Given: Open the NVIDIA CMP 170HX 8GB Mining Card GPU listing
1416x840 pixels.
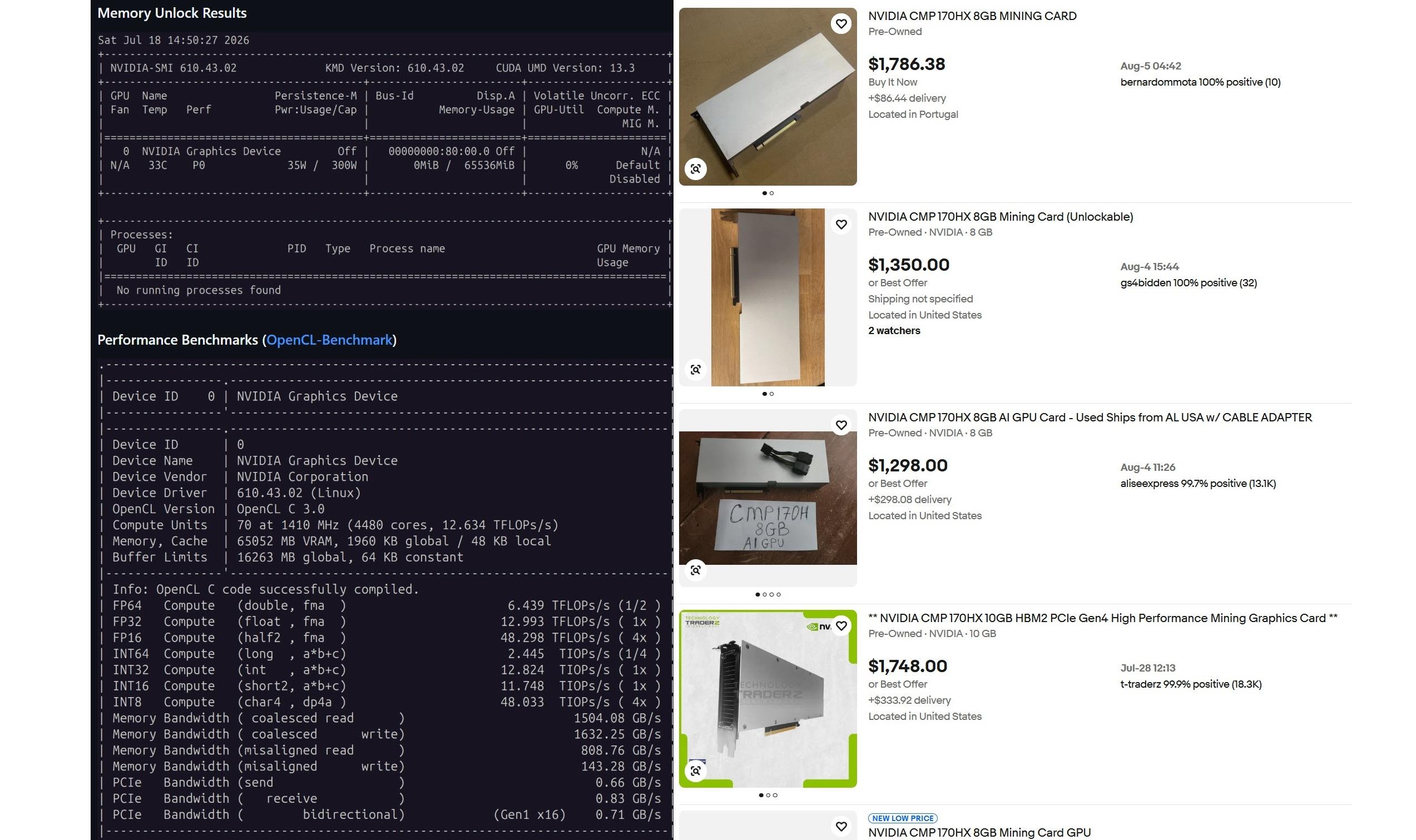Looking at the screenshot, I should pyautogui.click(x=979, y=832).
